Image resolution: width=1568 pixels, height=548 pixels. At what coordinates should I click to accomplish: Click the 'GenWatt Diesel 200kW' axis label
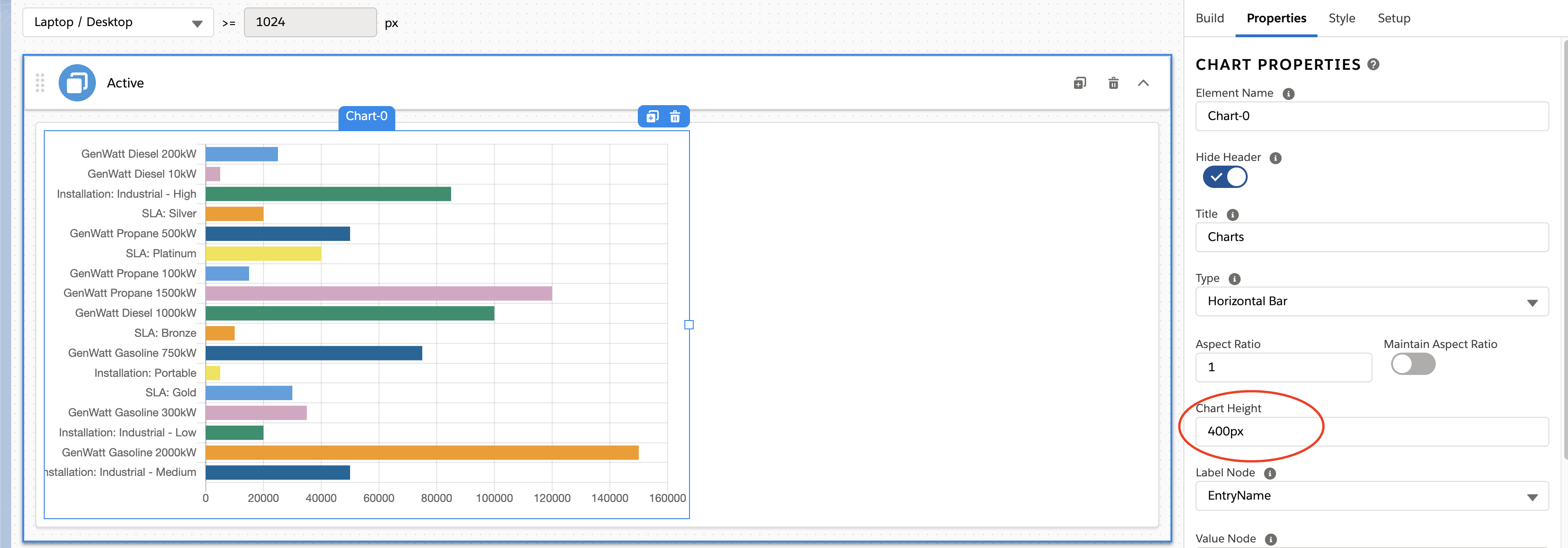(139, 154)
